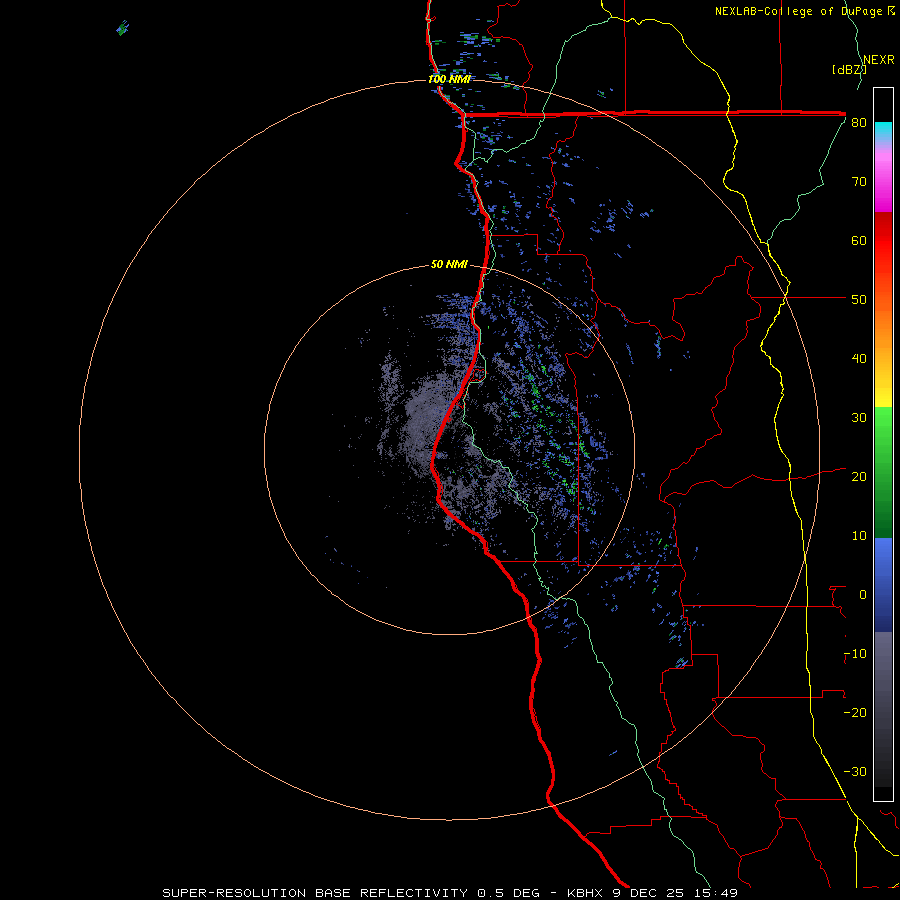Screen dimensions: 900x900
Task: Click the 10 value on the dBZ scale
Action: point(859,536)
